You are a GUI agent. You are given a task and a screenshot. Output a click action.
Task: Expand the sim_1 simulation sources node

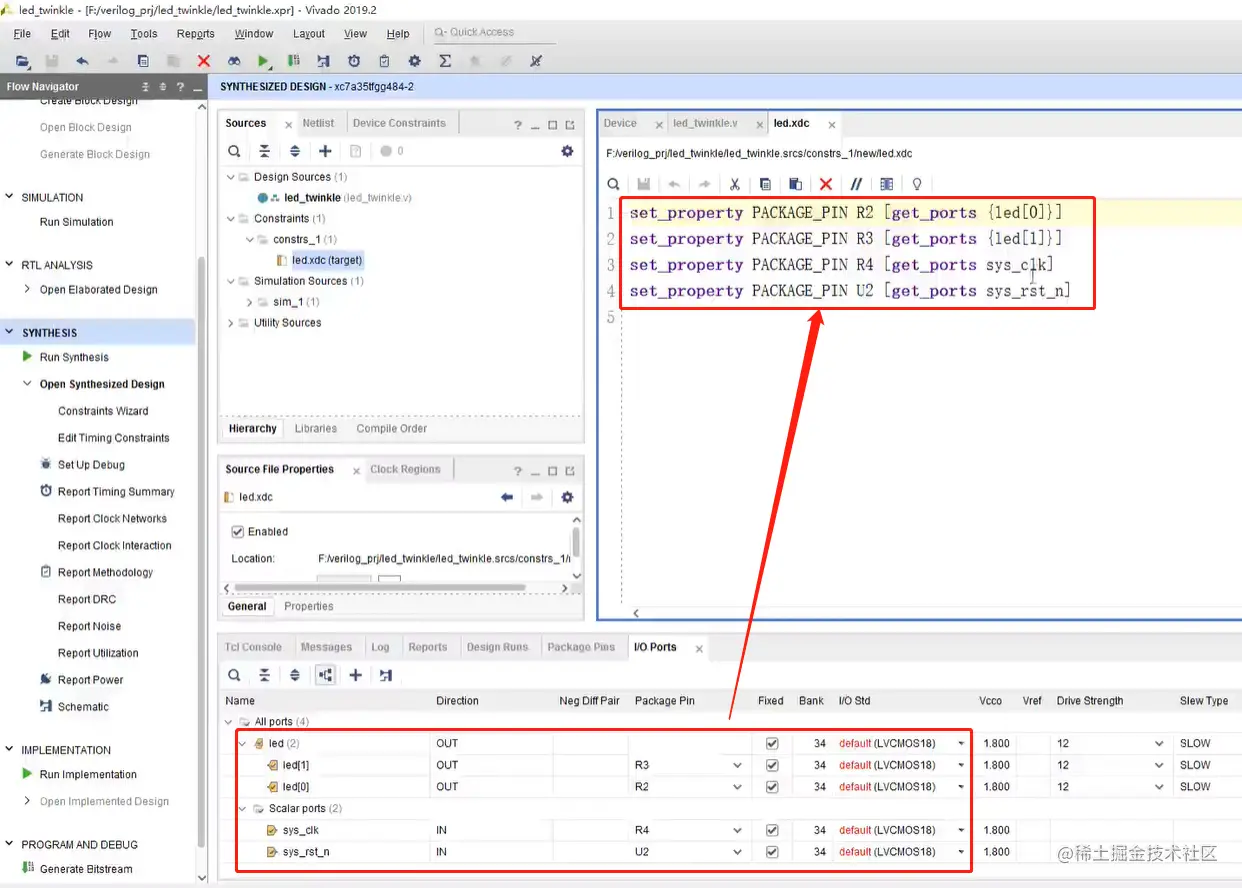click(249, 302)
